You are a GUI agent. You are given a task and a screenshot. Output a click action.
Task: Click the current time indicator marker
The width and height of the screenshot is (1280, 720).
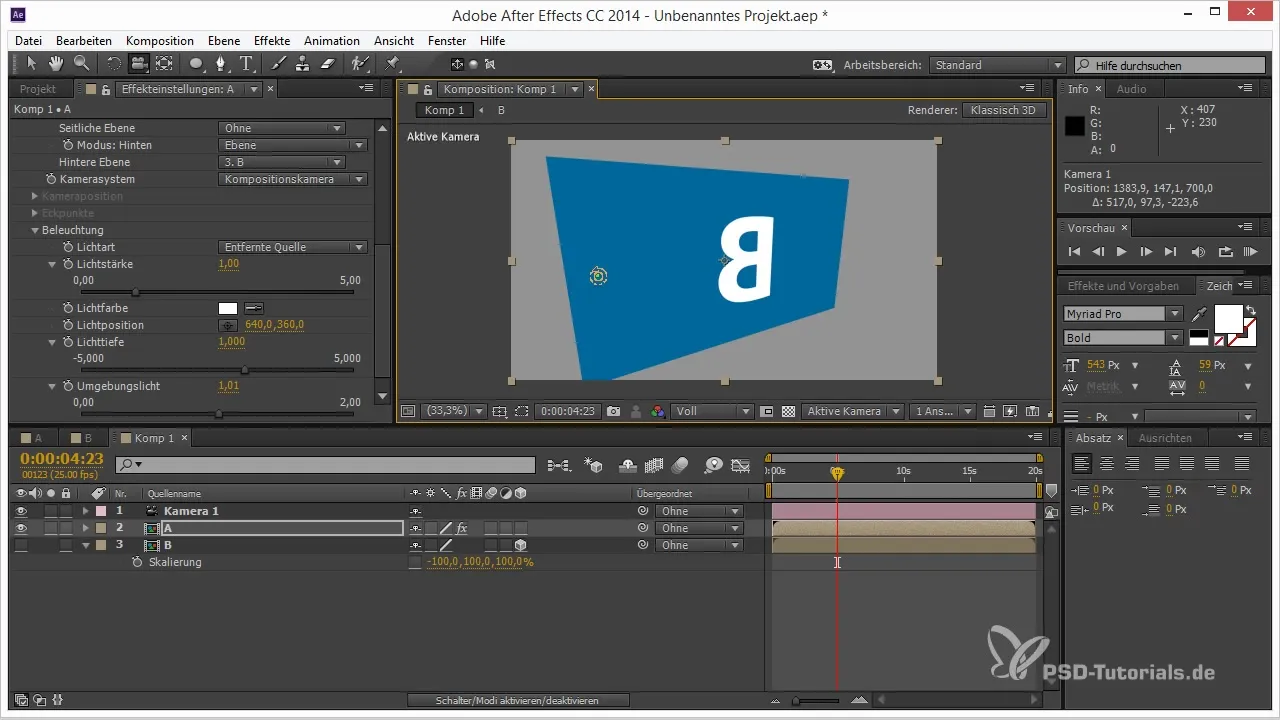[837, 472]
